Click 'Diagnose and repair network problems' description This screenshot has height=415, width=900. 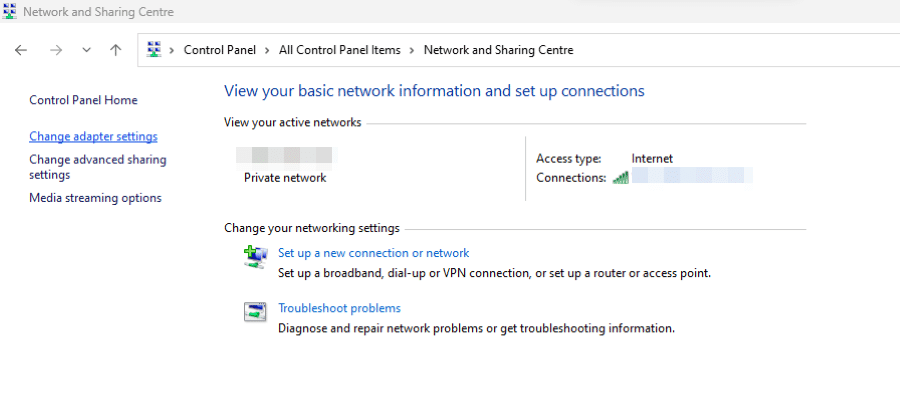point(476,329)
